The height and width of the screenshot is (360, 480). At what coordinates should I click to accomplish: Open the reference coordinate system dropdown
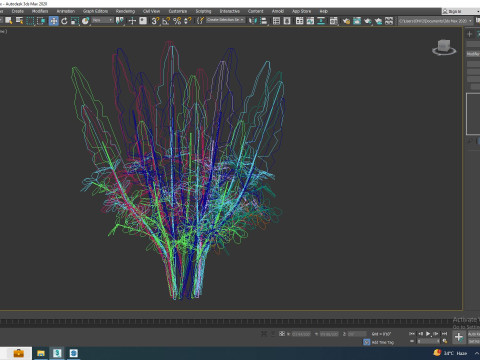(103, 21)
